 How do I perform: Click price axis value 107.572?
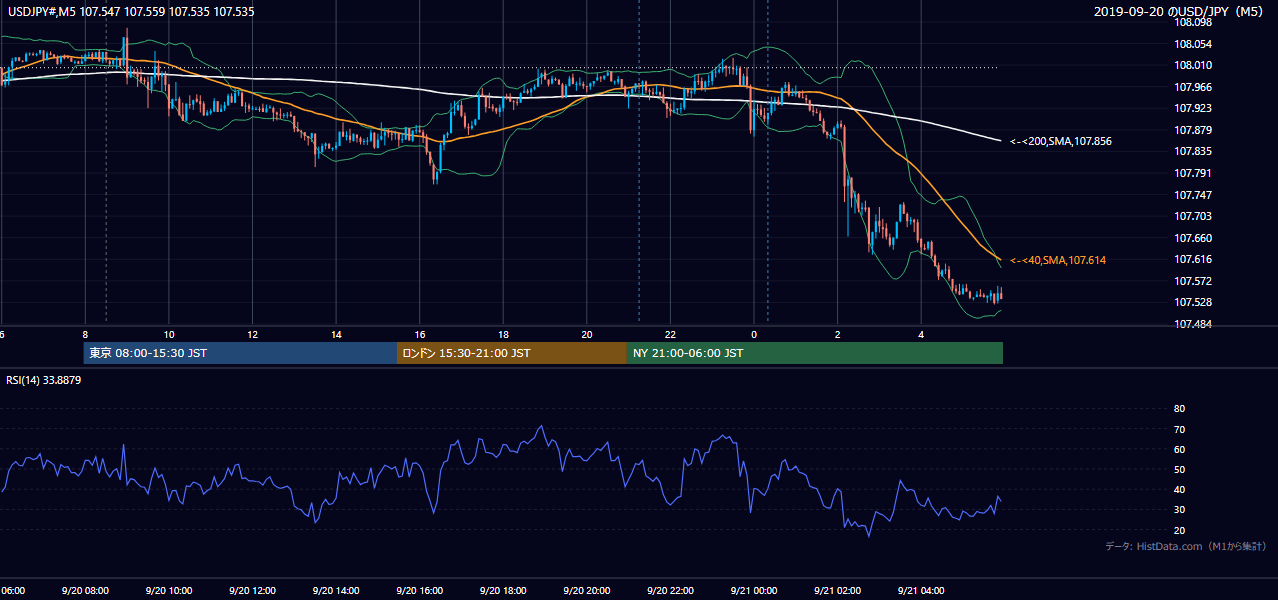pyautogui.click(x=1194, y=281)
